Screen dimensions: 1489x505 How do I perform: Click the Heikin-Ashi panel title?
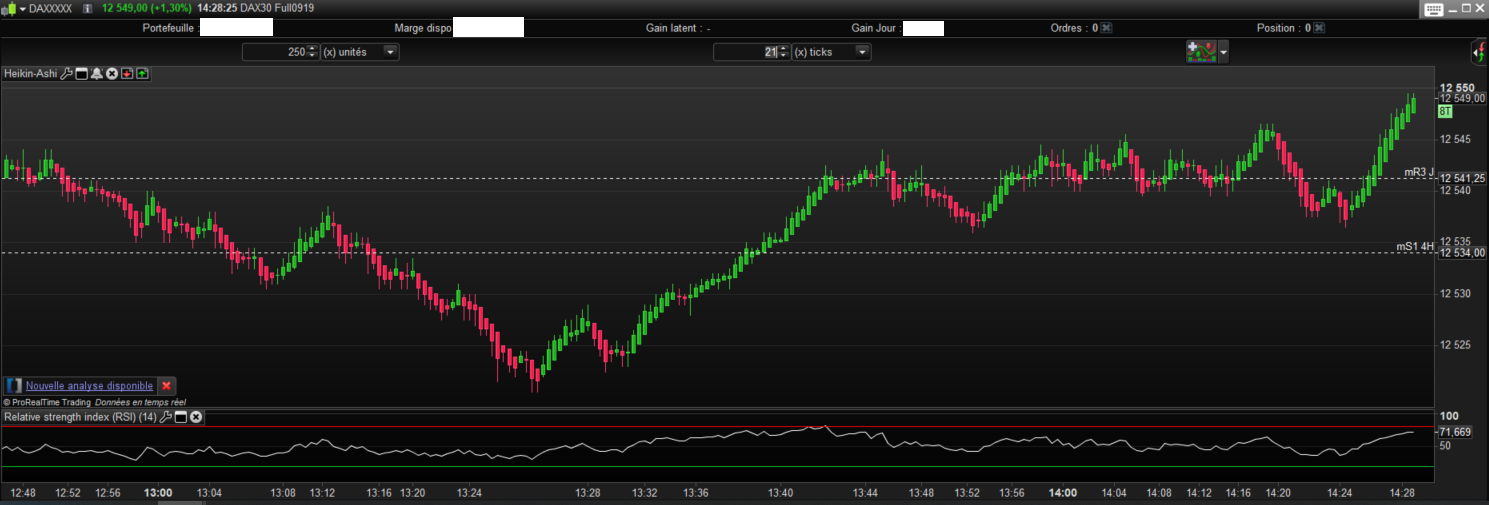pos(31,73)
